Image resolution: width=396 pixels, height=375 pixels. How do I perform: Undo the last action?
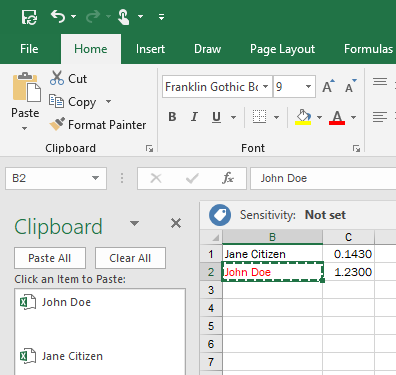point(58,16)
